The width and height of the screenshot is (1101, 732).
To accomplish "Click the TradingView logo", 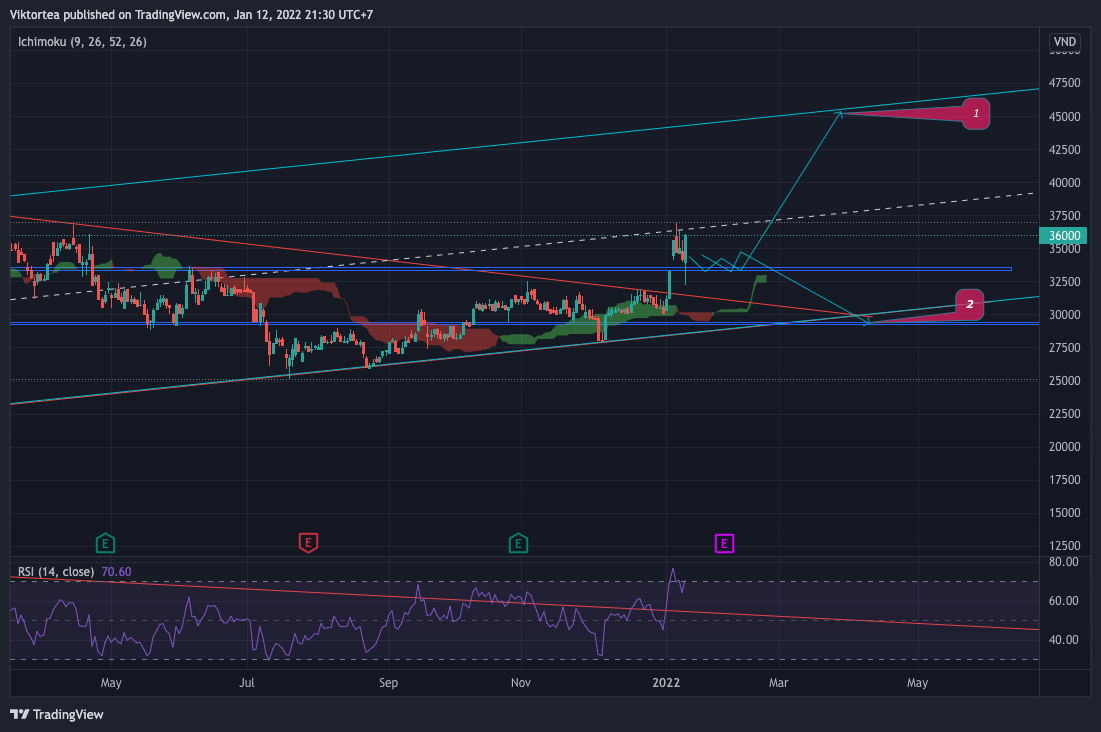I will pyautogui.click(x=57, y=714).
